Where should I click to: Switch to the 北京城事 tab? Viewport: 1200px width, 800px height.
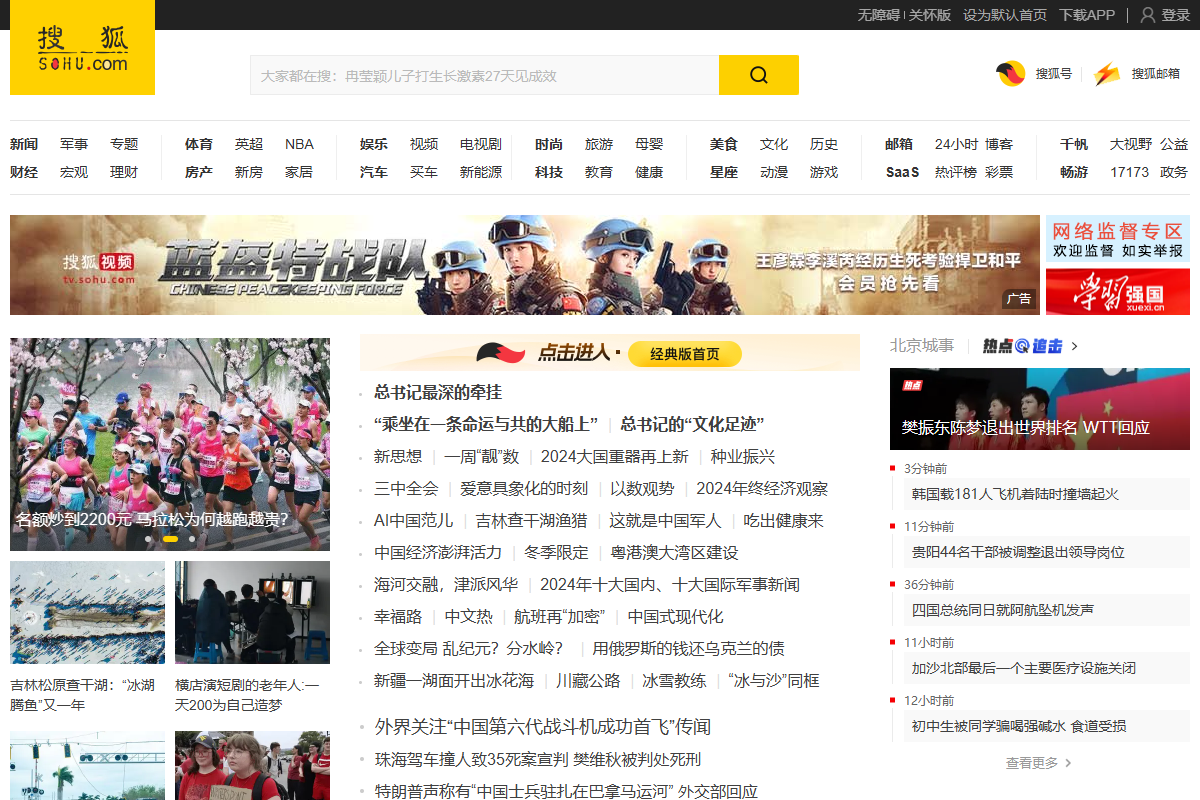pos(922,345)
